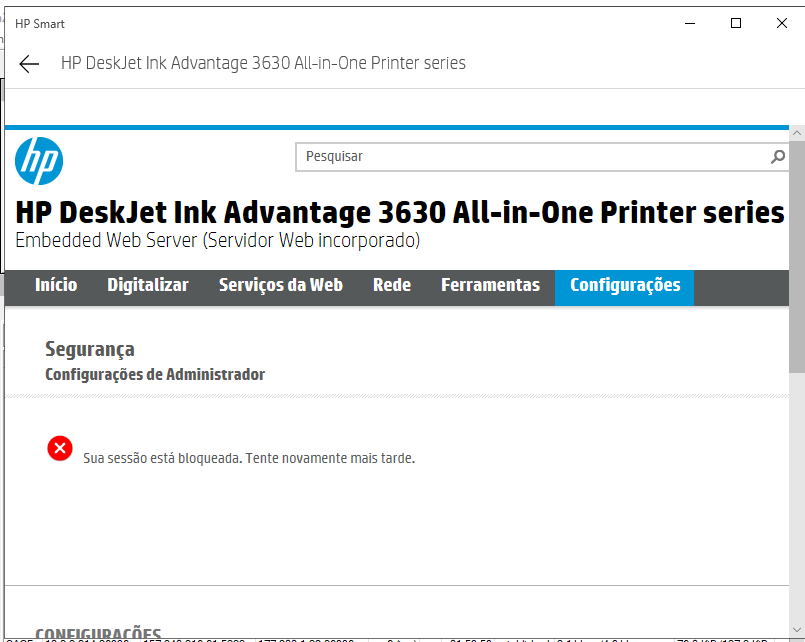Minimize the HP Smart window
805x642 pixels.
coord(688,23)
